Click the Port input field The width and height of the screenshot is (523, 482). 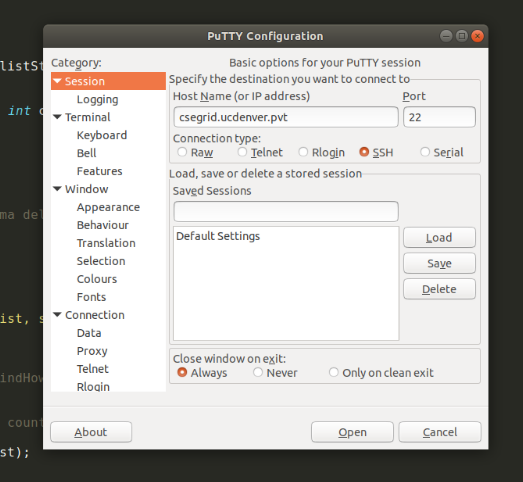(x=439, y=117)
